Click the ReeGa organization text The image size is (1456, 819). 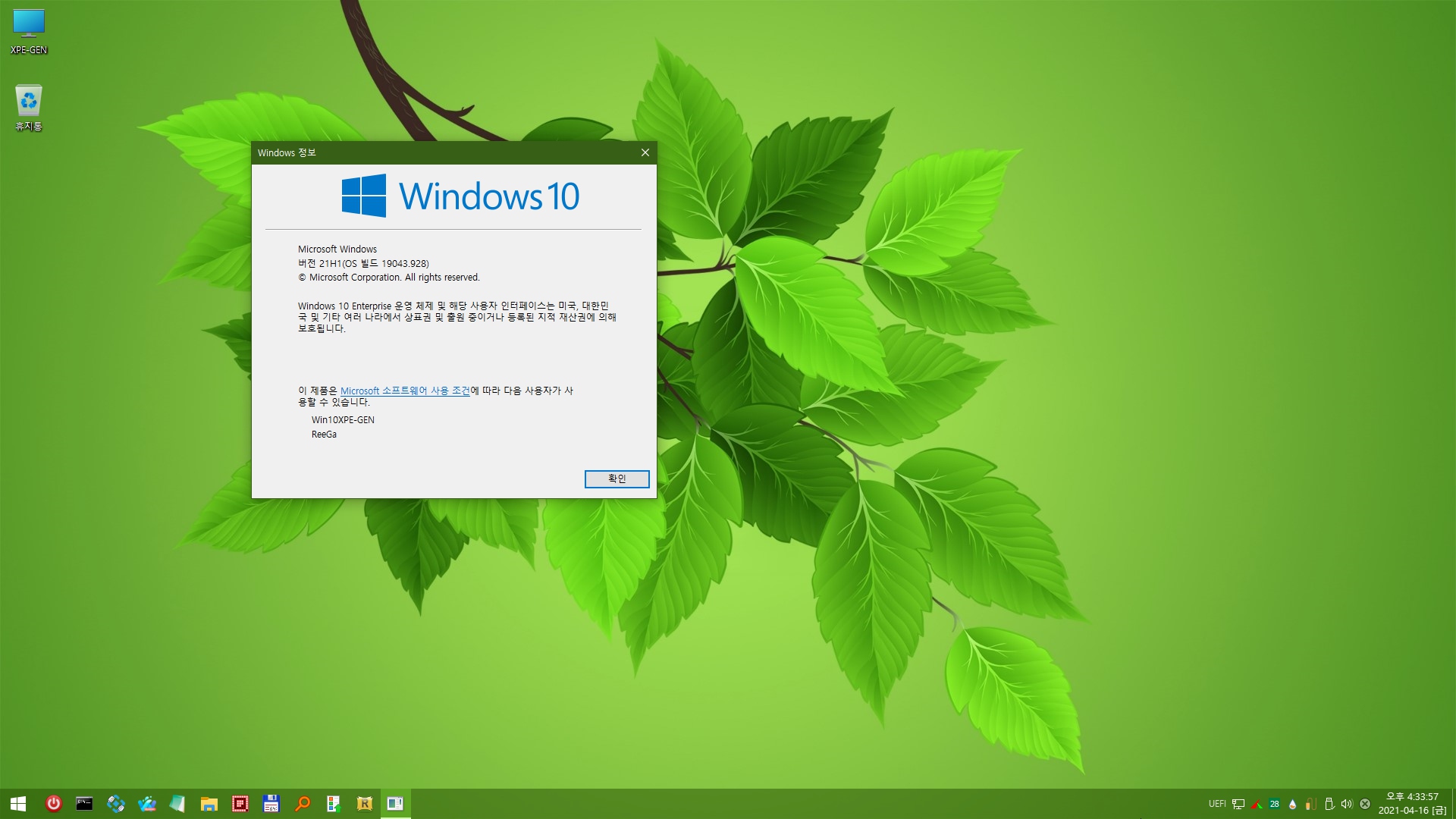pyautogui.click(x=324, y=435)
